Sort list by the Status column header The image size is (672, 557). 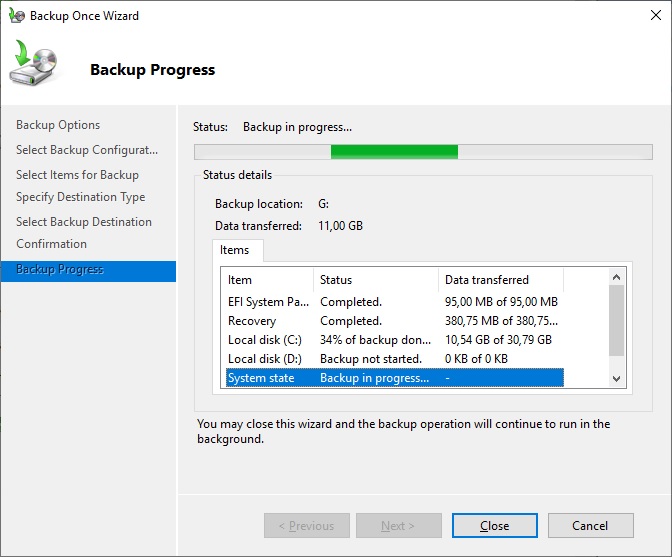[x=375, y=280]
